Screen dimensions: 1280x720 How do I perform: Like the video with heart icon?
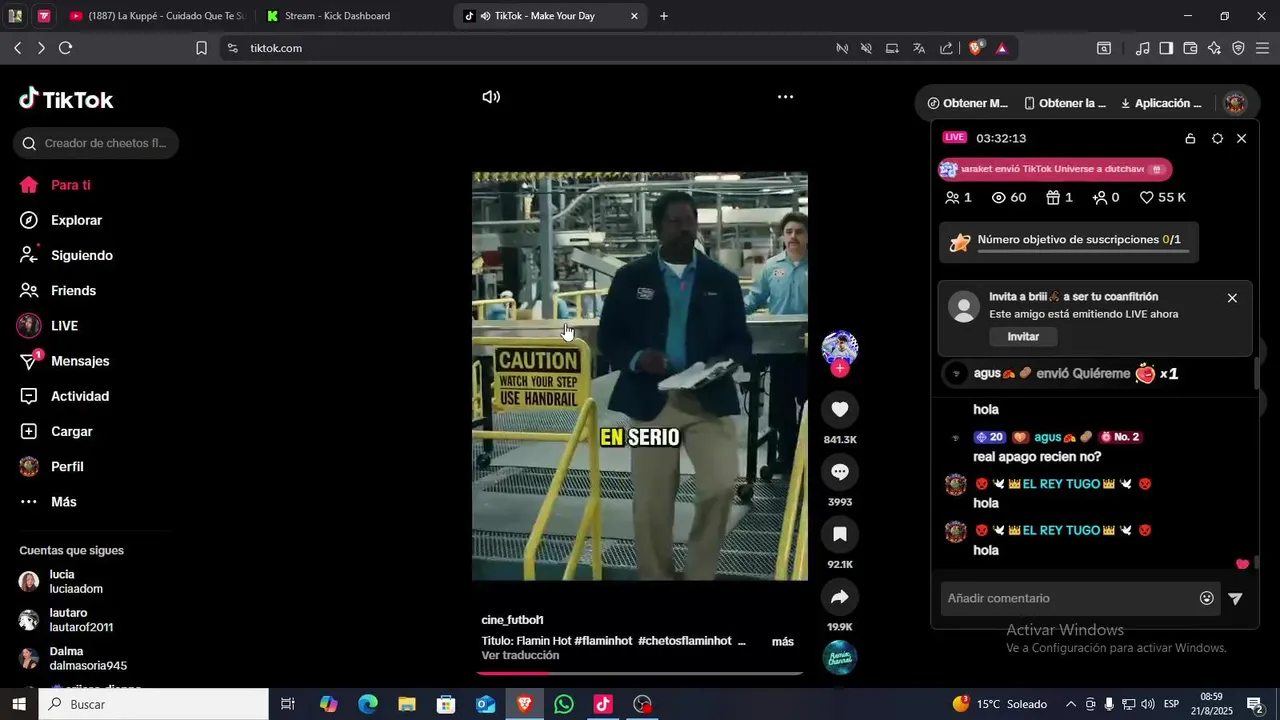pos(840,409)
